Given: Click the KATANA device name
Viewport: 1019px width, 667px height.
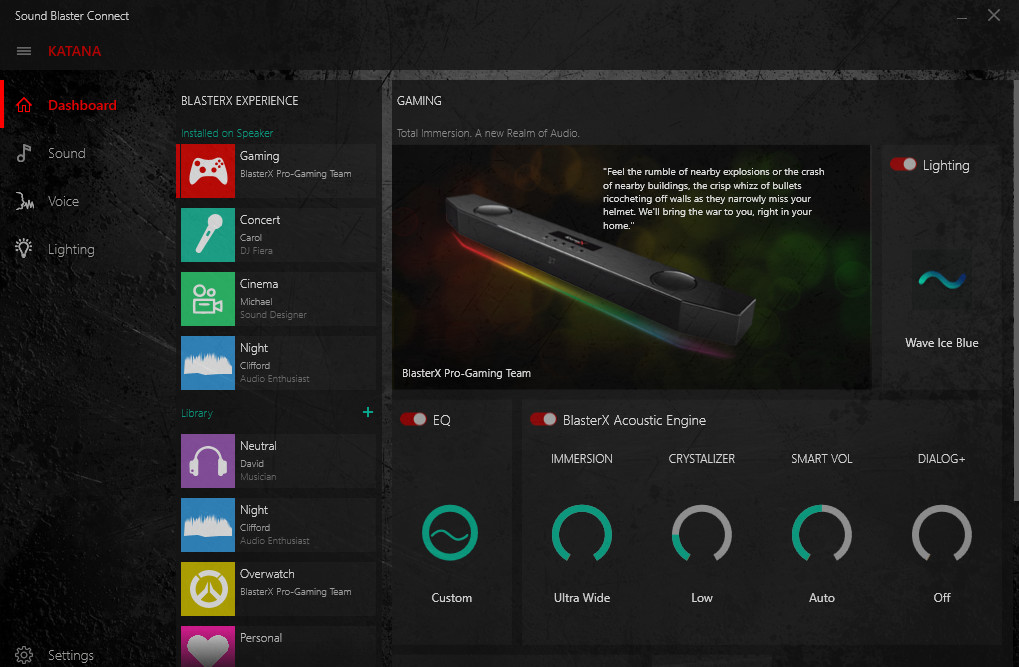Looking at the screenshot, I should [74, 51].
